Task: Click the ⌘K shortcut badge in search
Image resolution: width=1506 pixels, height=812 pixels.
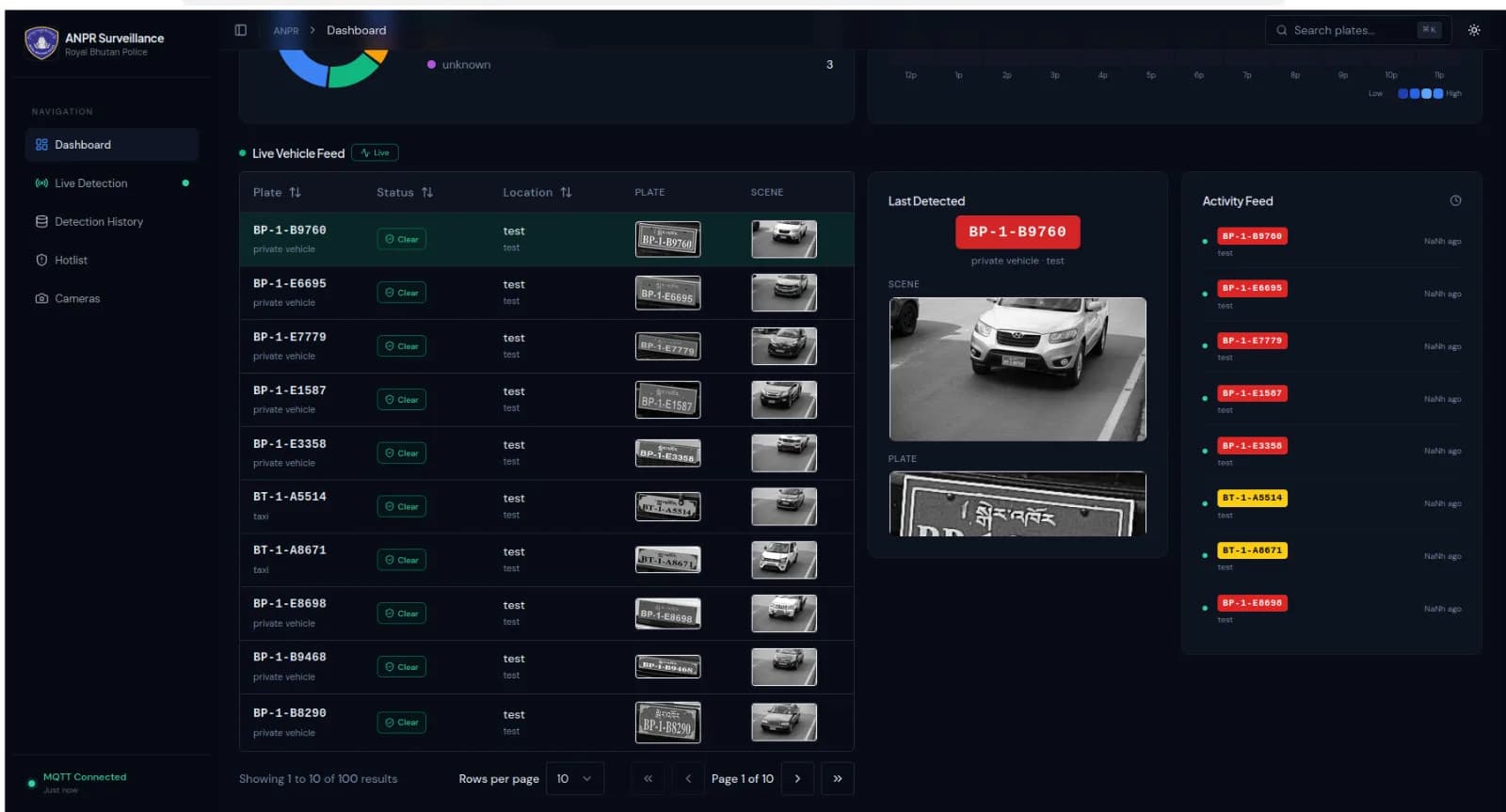Action: tap(1429, 30)
